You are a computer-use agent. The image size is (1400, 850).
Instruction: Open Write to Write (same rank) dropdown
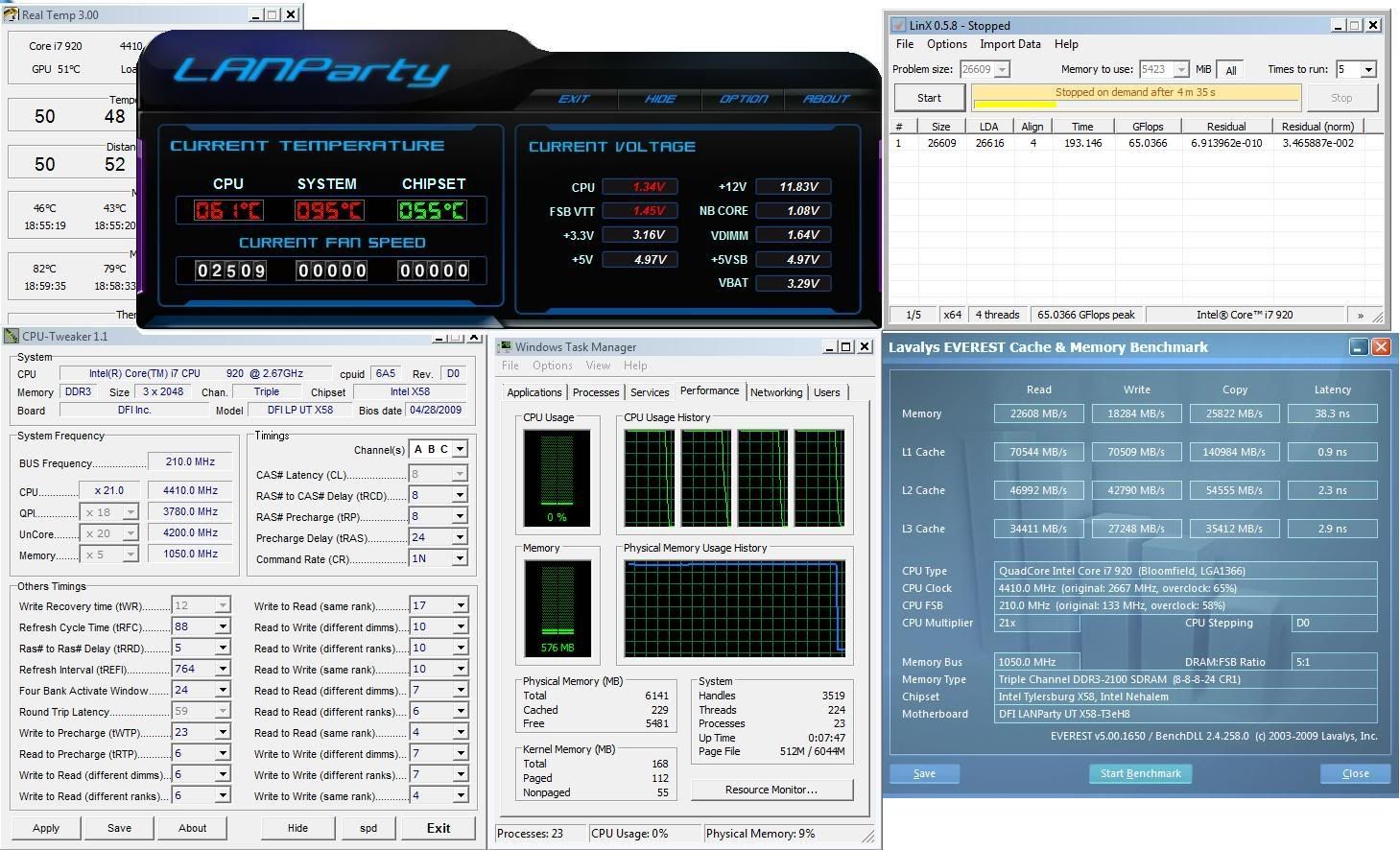(460, 795)
